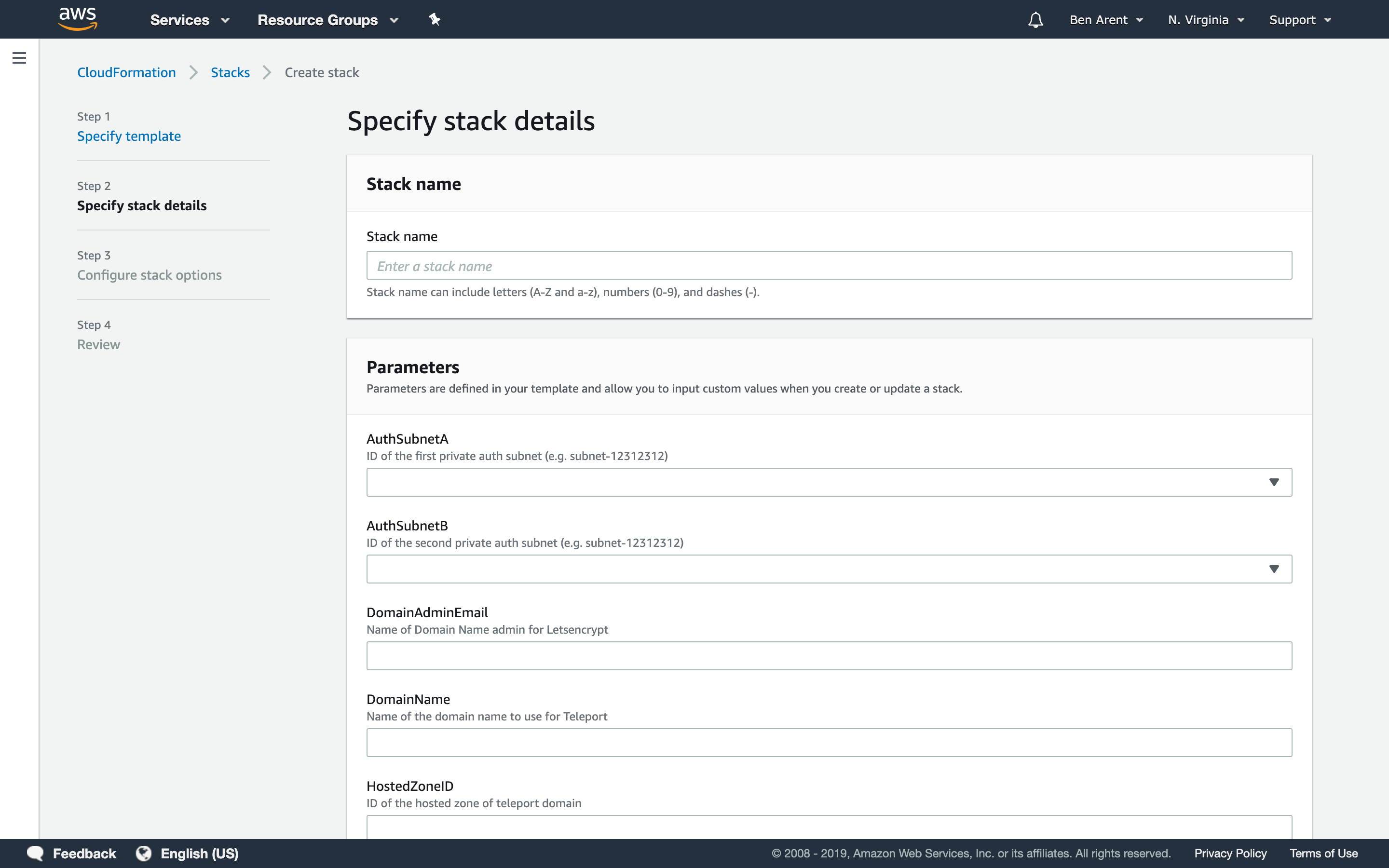This screenshot has width=1389, height=868.
Task: Click the Parameters section heading
Action: click(x=413, y=367)
